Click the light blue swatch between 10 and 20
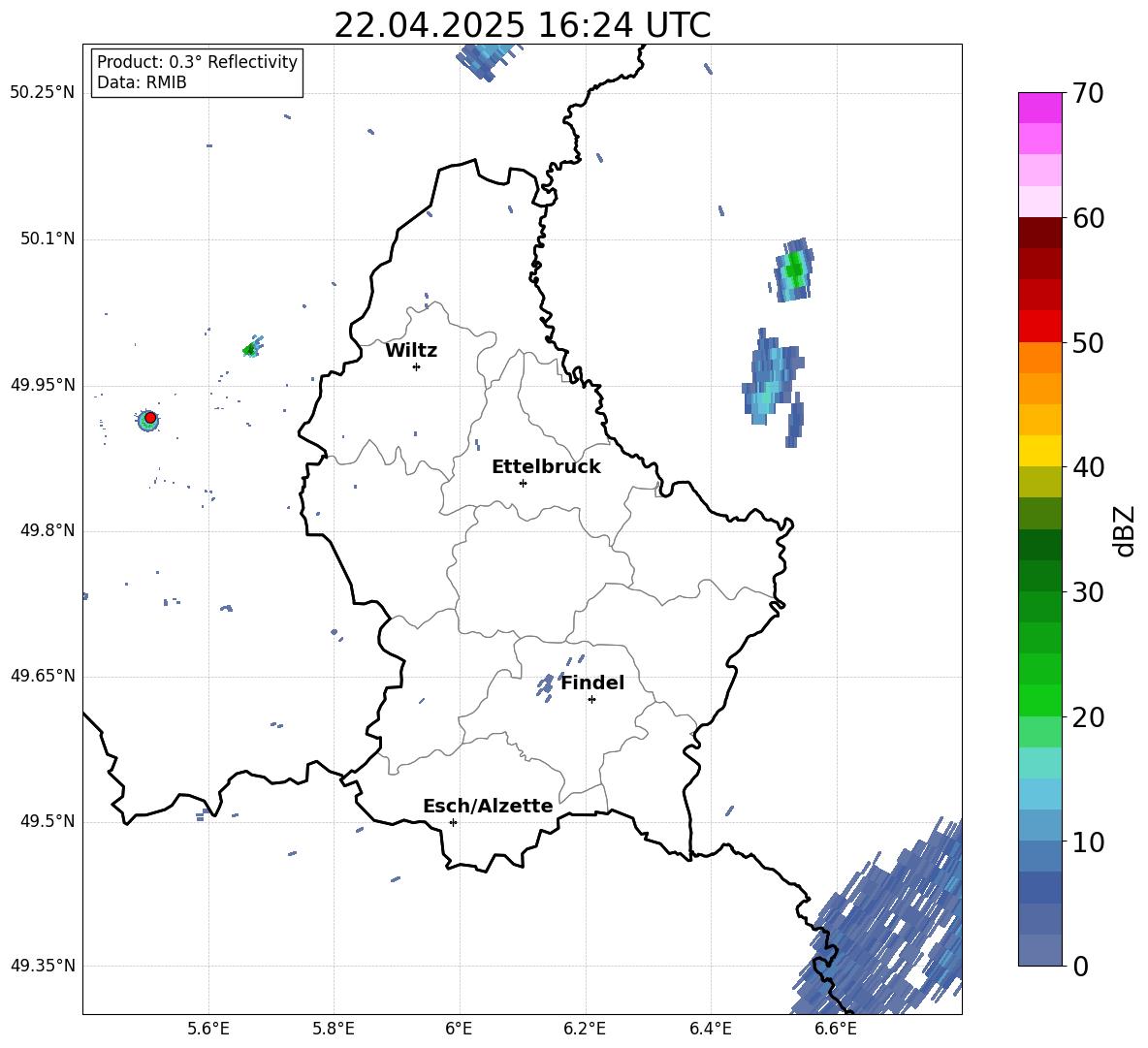 [1039, 794]
